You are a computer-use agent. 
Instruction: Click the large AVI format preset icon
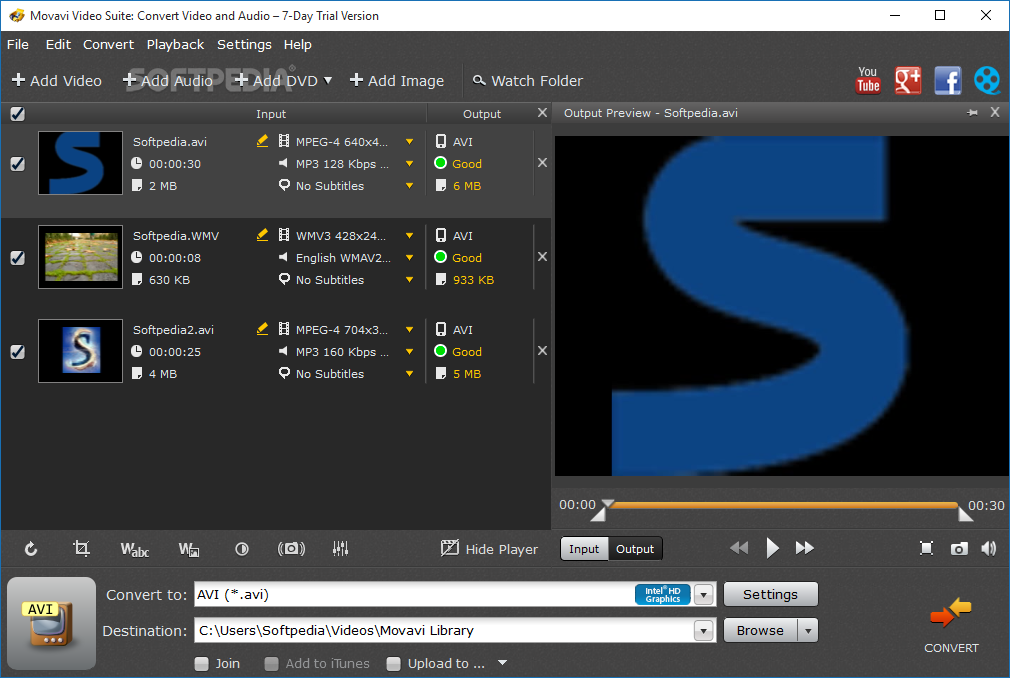point(52,623)
